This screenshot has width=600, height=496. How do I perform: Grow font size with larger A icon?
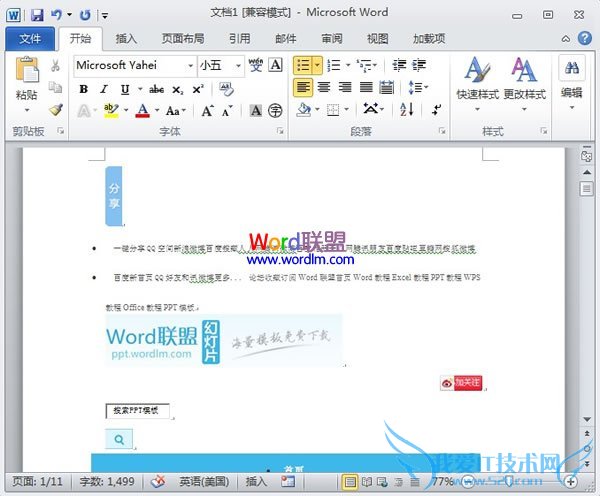click(x=207, y=111)
